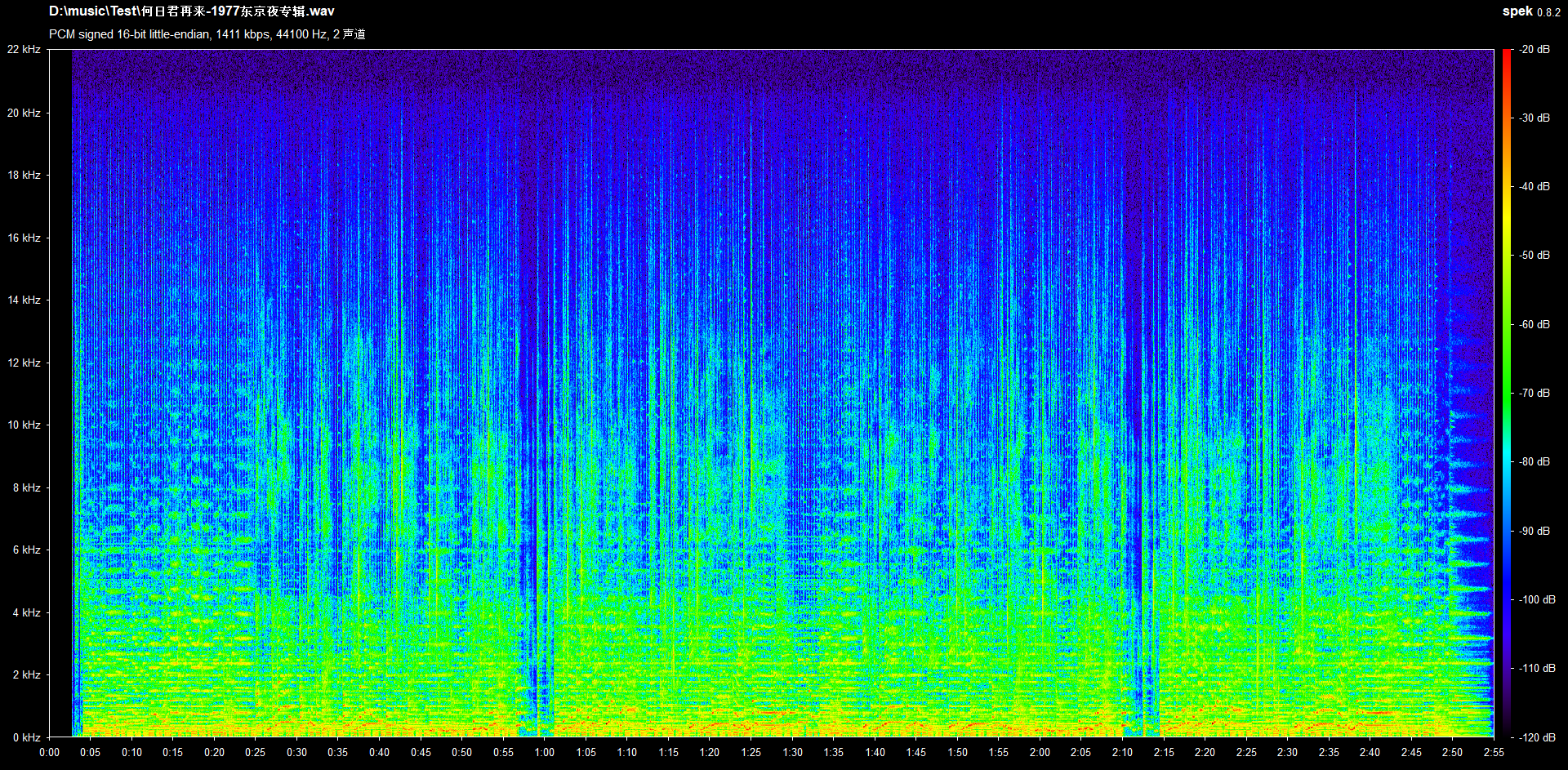Click the 20 kHz frequency axis label
The width and height of the screenshot is (1568, 770).
24,113
